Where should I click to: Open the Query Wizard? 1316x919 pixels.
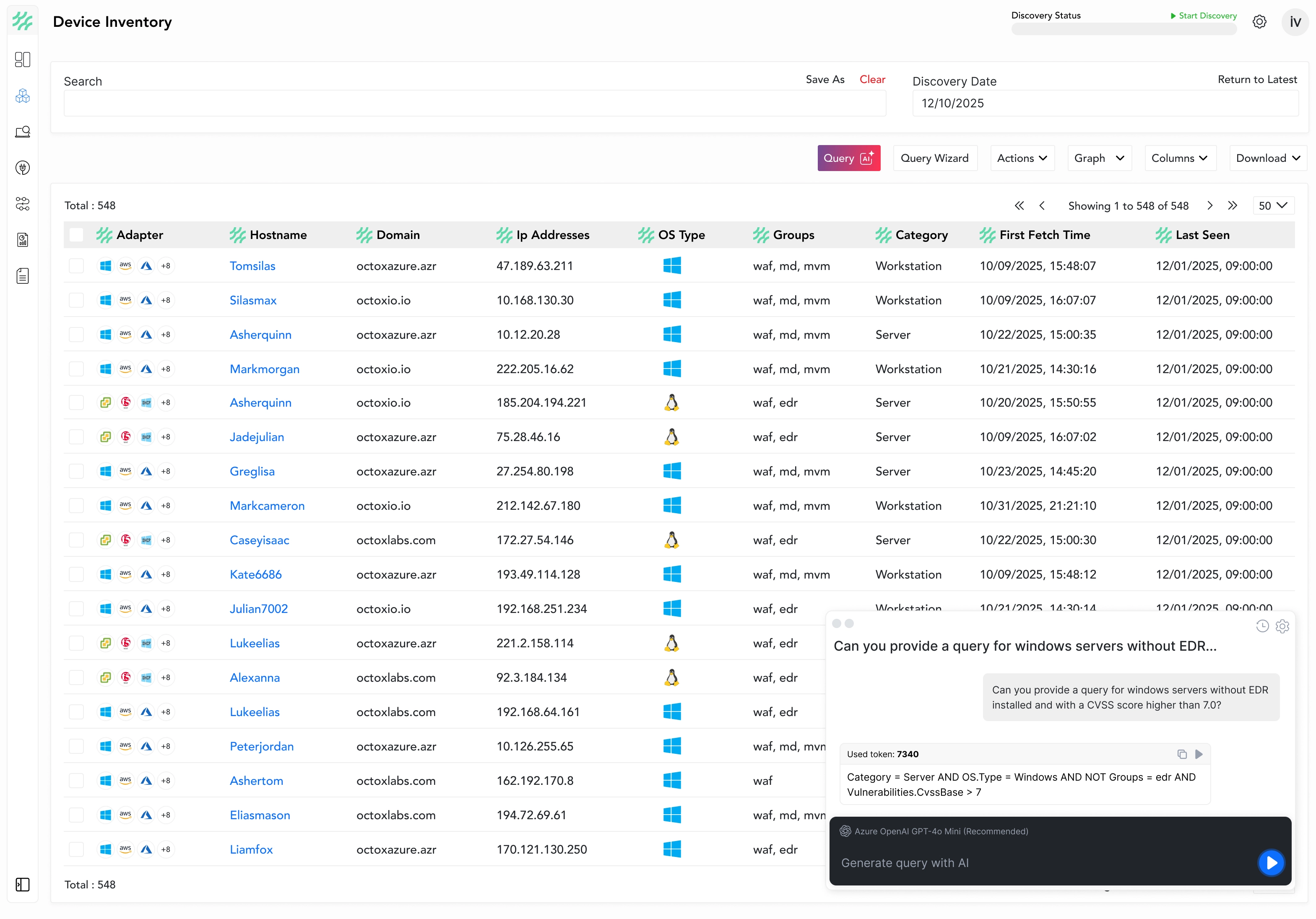[x=935, y=158]
